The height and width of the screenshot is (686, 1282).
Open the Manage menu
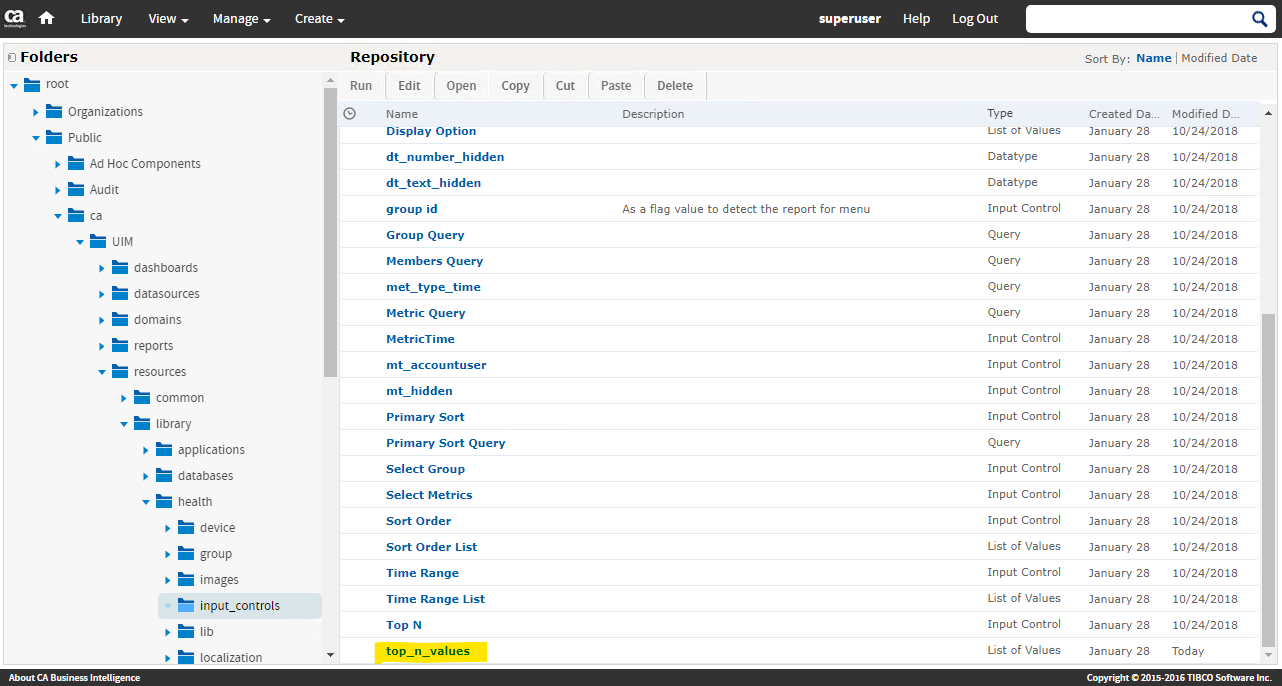[x=241, y=19]
